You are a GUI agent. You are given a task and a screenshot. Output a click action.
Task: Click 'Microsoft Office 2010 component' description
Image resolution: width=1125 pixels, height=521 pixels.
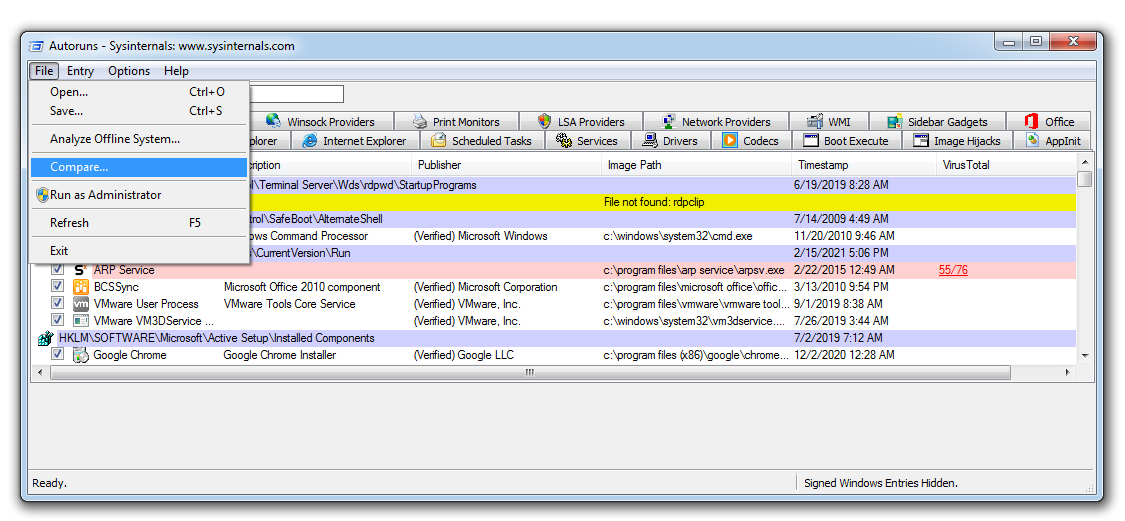click(x=302, y=287)
